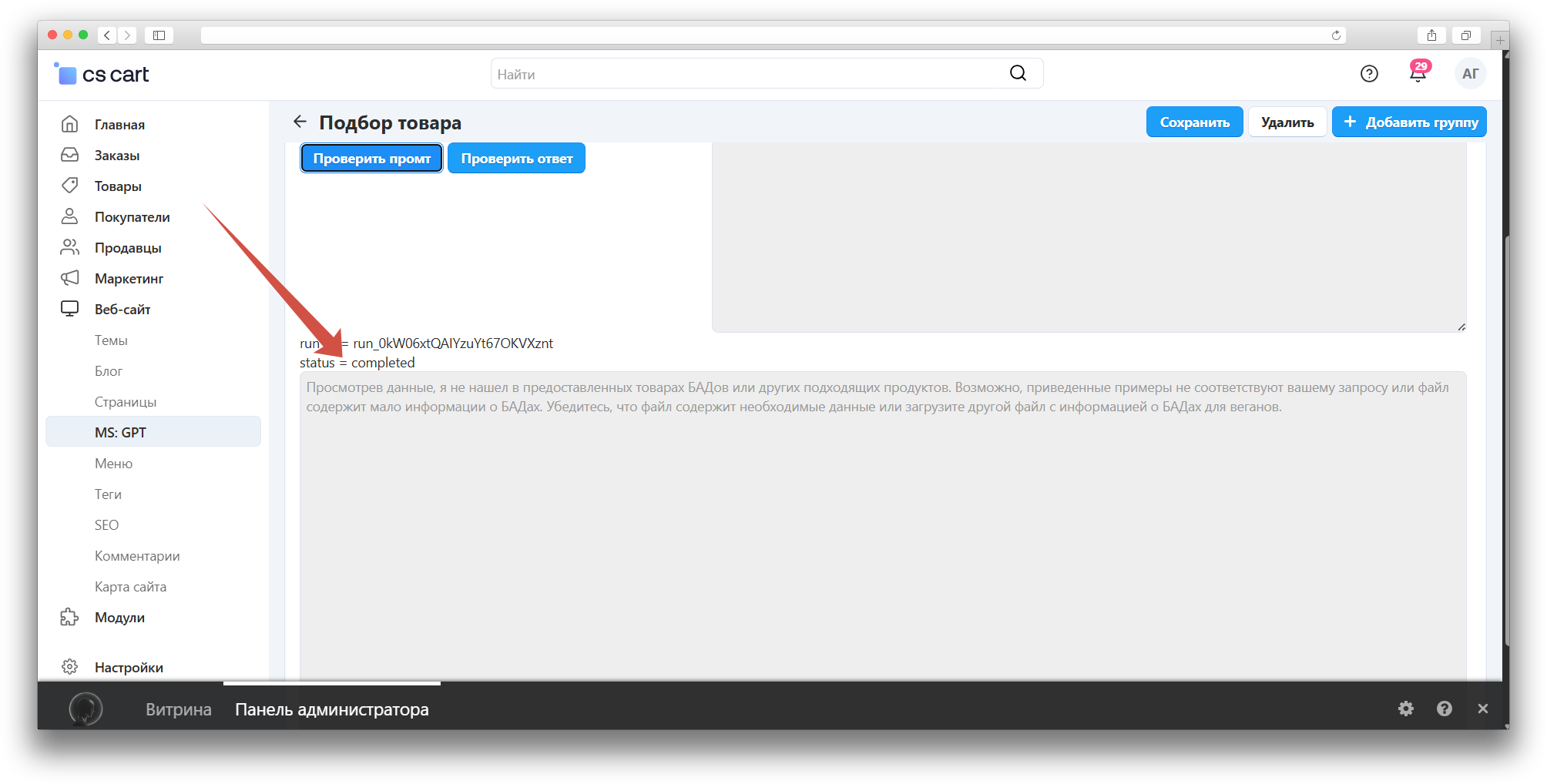Image resolution: width=1547 pixels, height=784 pixels.
Task: Click the browser share icon
Action: click(x=1431, y=35)
